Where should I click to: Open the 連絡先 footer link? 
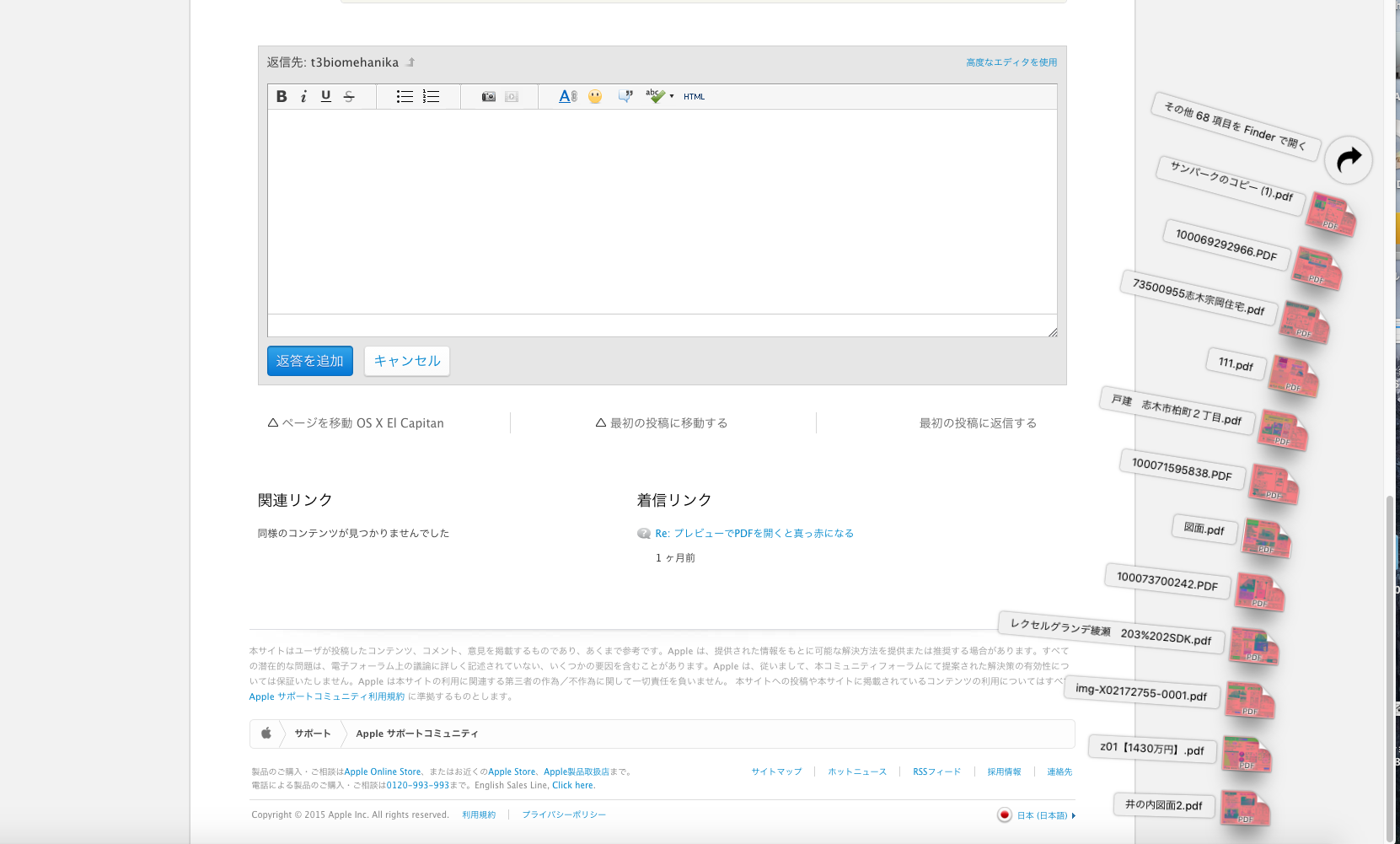point(1059,771)
